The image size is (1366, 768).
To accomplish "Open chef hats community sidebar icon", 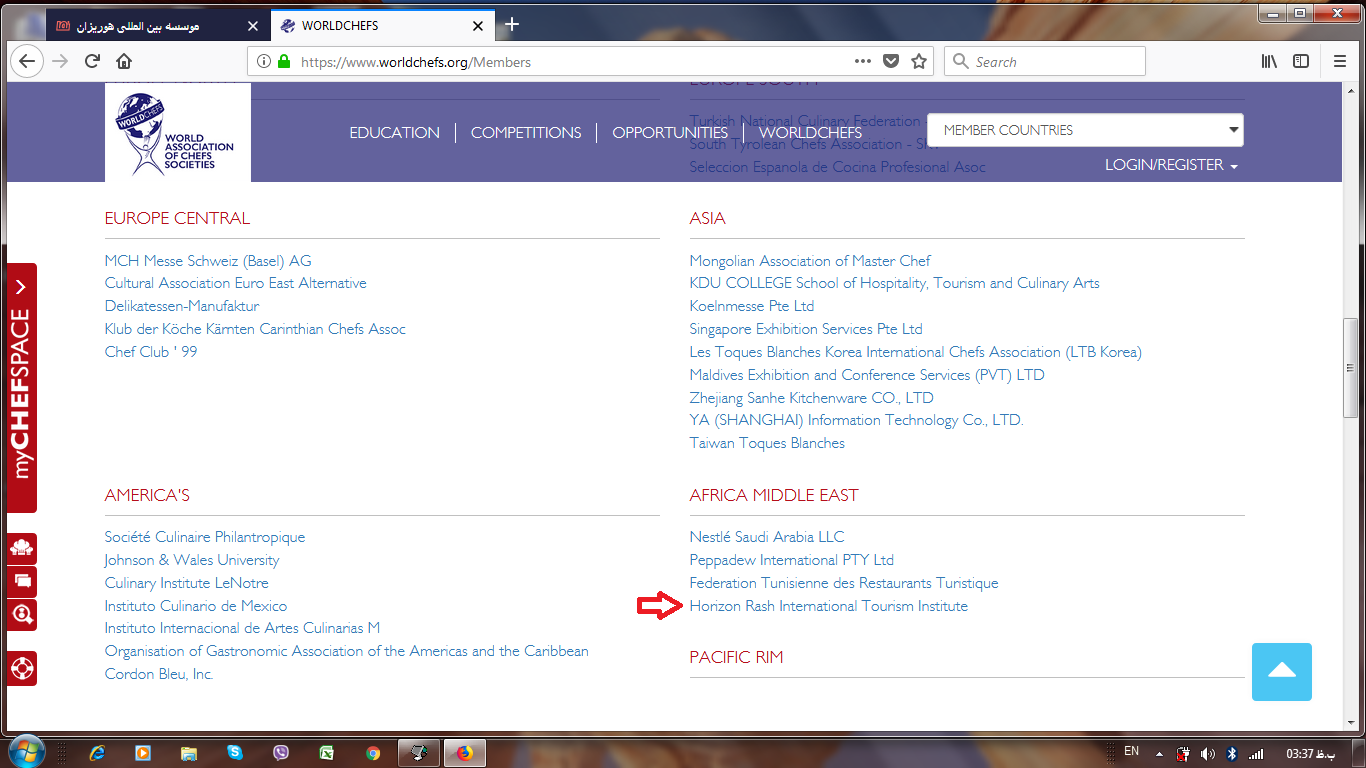I will [22, 548].
